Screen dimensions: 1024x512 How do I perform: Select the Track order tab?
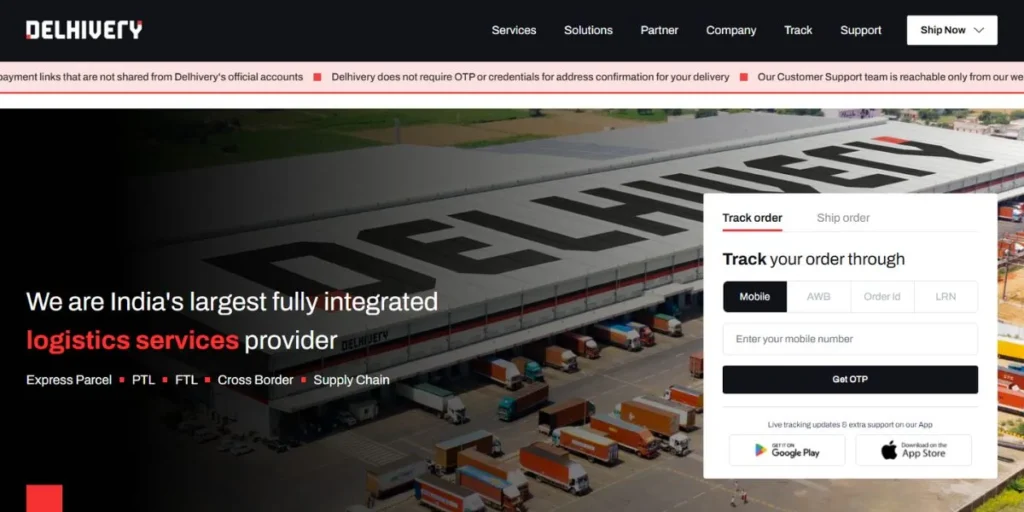point(752,218)
